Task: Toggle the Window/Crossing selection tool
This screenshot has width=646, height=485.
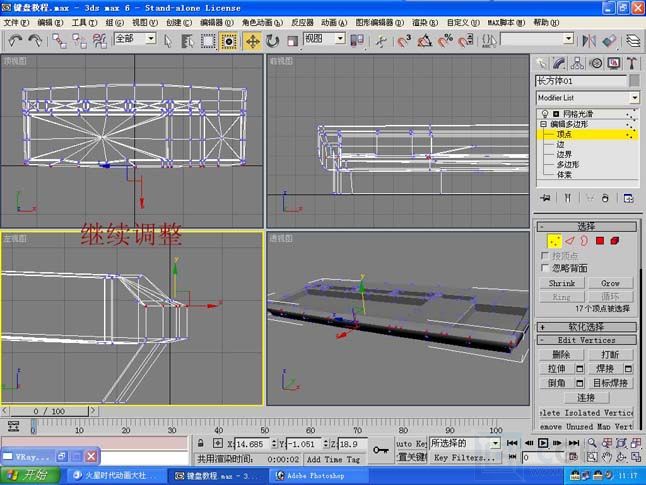Action: point(229,41)
